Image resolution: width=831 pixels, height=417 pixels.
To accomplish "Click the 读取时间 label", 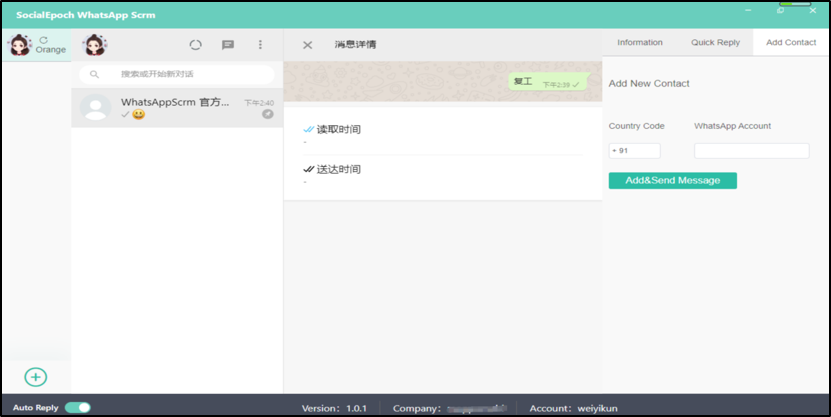I will tap(339, 129).
